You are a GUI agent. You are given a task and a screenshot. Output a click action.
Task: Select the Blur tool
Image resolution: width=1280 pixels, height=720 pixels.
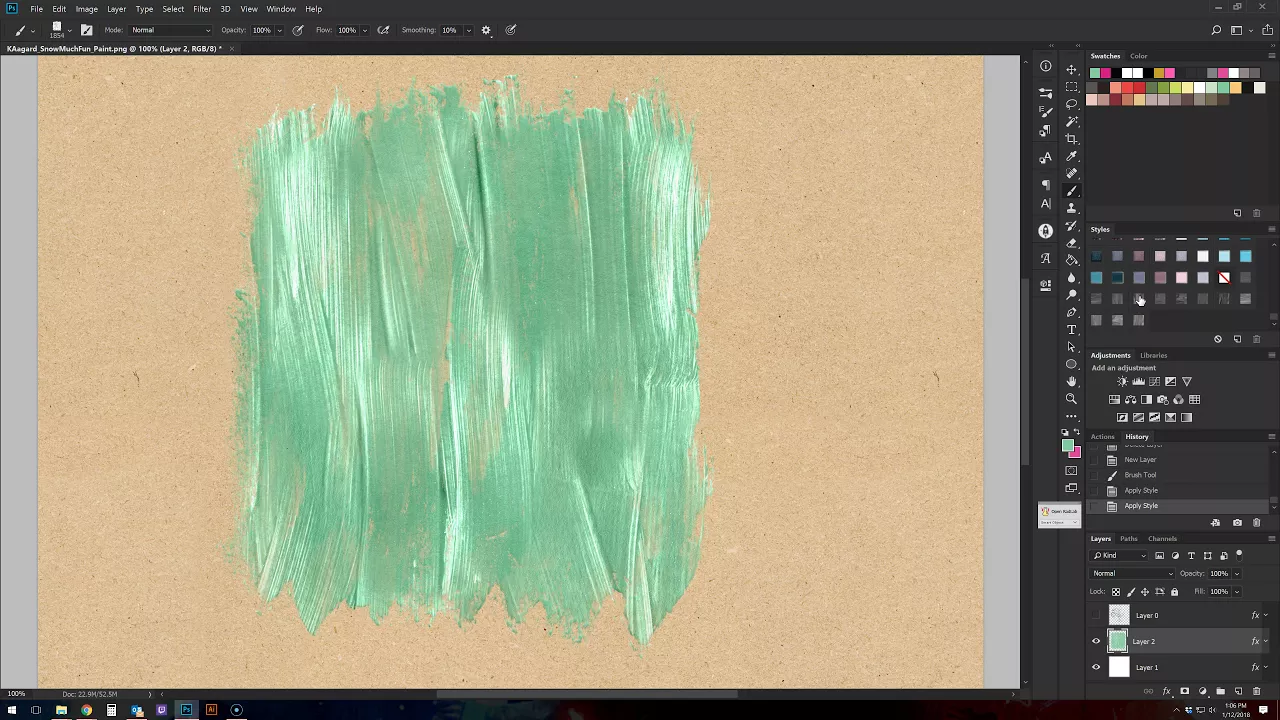pos(1071,277)
